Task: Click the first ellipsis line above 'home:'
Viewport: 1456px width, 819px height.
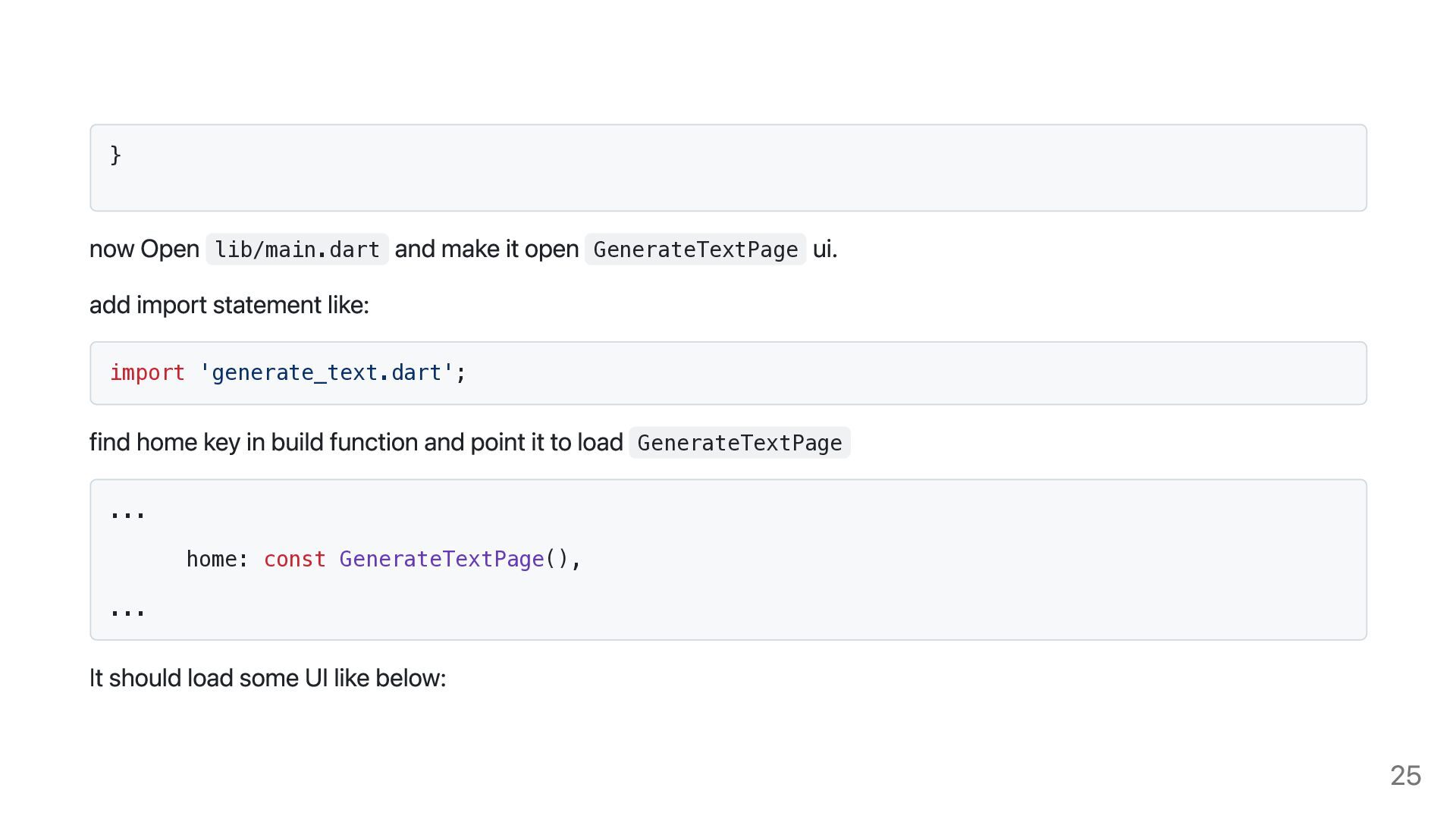Action: (127, 516)
